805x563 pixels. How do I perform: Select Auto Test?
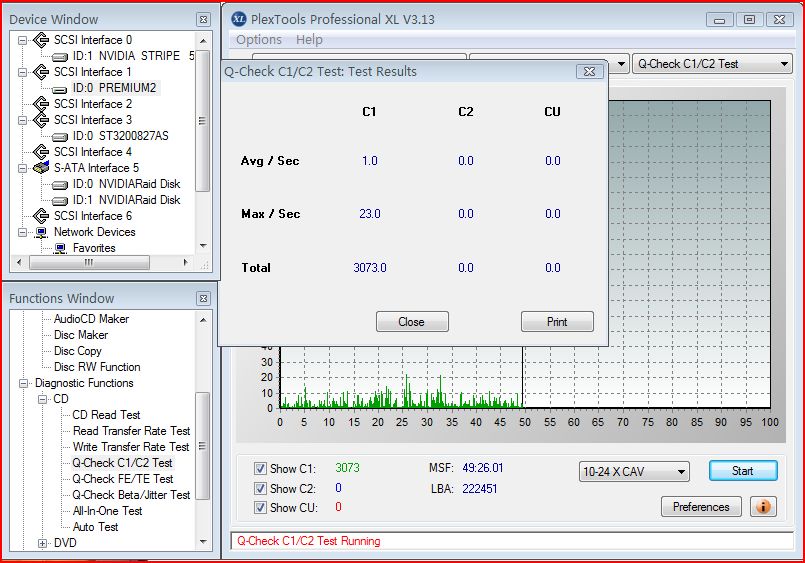coord(95,527)
